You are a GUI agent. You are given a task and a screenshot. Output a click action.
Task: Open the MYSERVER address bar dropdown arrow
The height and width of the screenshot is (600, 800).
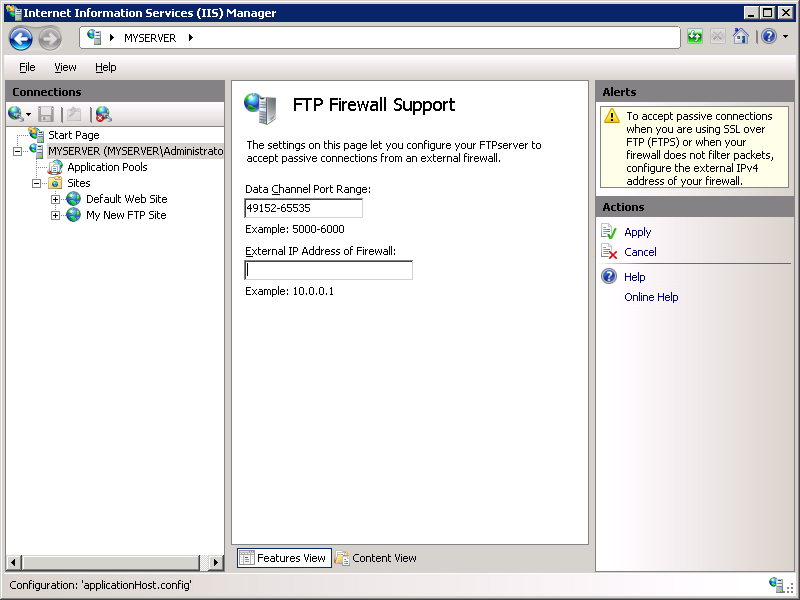point(191,37)
